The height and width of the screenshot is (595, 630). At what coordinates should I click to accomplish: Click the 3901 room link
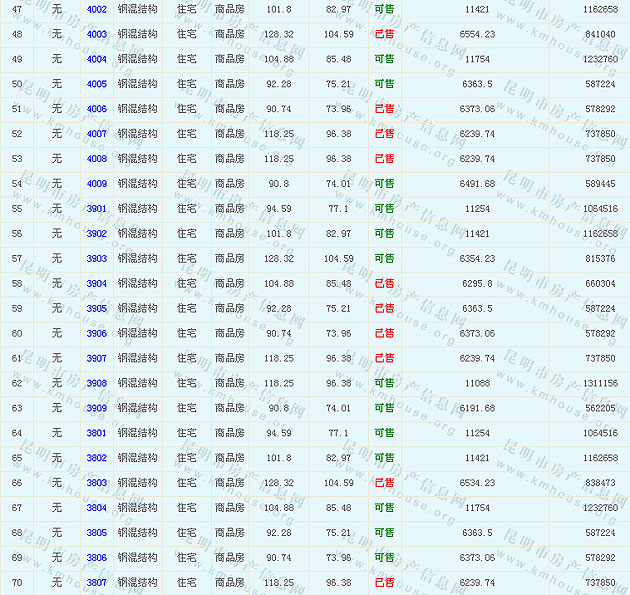pos(97,209)
